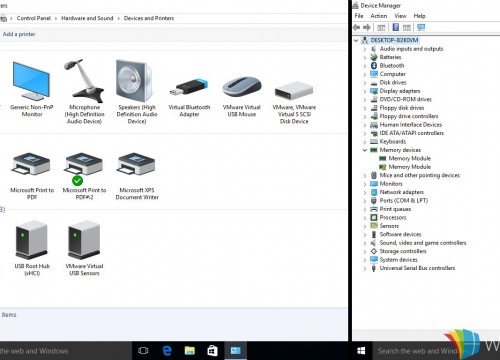The image size is (500, 360).
Task: Click the Back arrow in Device Manager toolbar
Action: 357,27
